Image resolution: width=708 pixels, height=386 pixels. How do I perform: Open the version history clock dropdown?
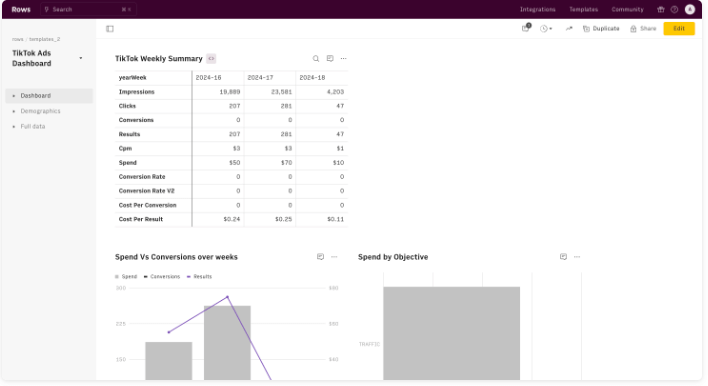(x=546, y=28)
